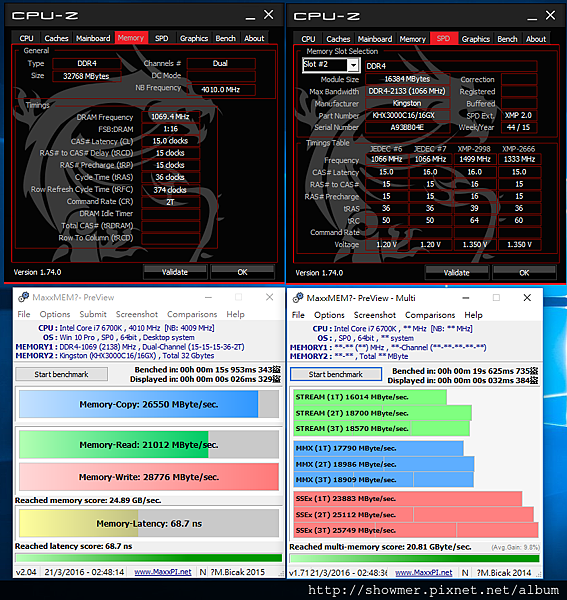The image size is (567, 600).
Task: Open Graphics tab in left CPU-Z window
Action: pos(194,38)
